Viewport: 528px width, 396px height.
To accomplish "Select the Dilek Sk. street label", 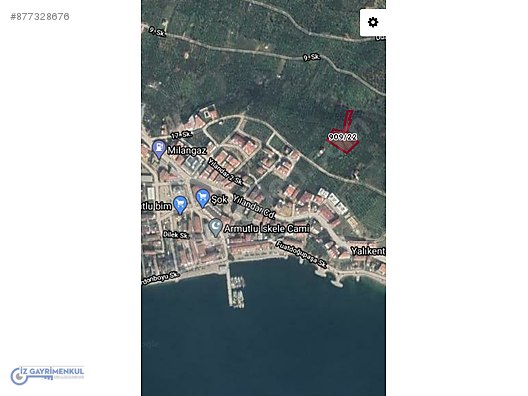I will tap(175, 235).
